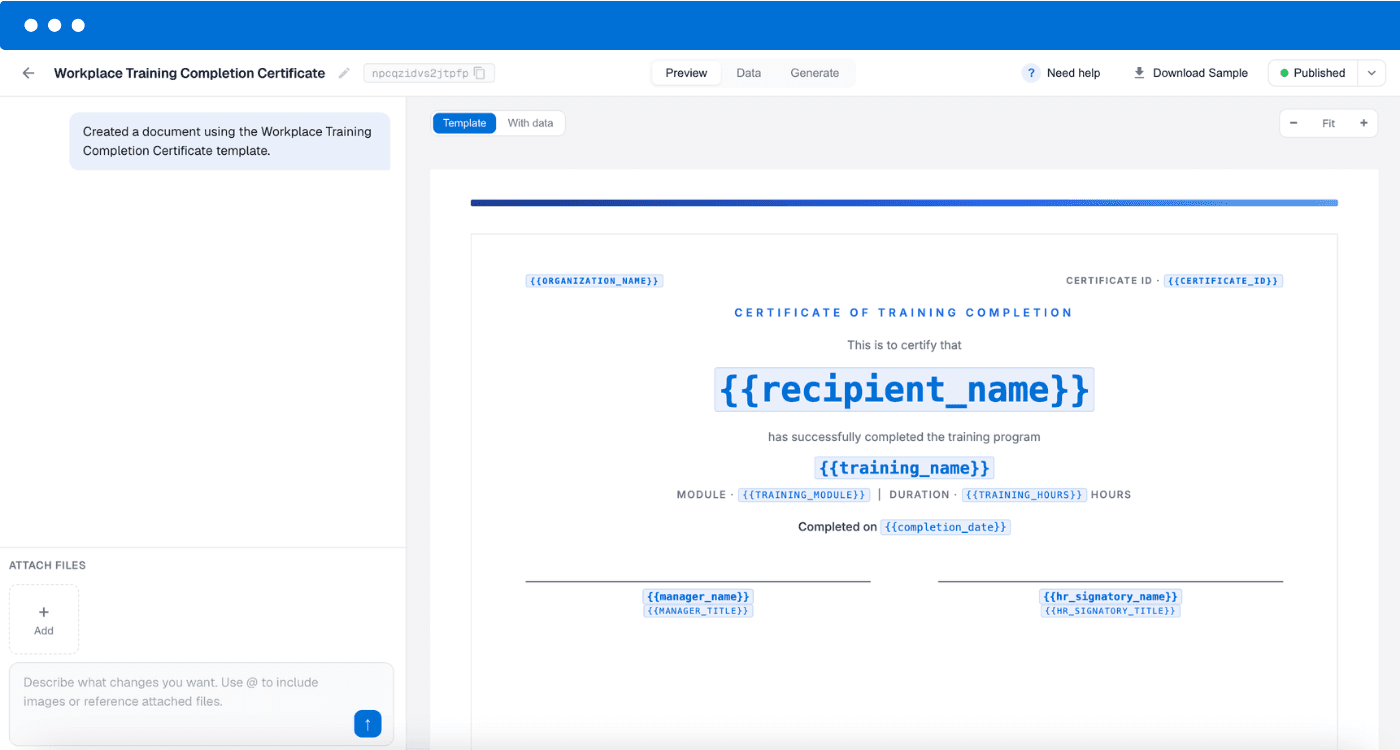Screen dimensions: 1400x750
Task: Click the Need help question mark icon
Action: click(x=1031, y=73)
